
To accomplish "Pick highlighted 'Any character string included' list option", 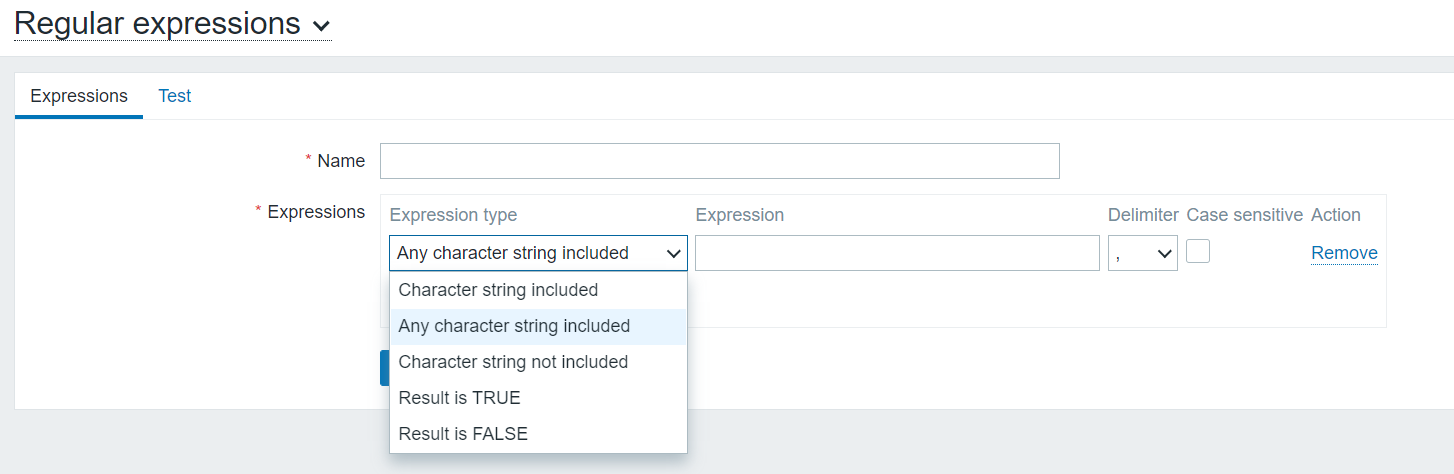I will coord(514,326).
